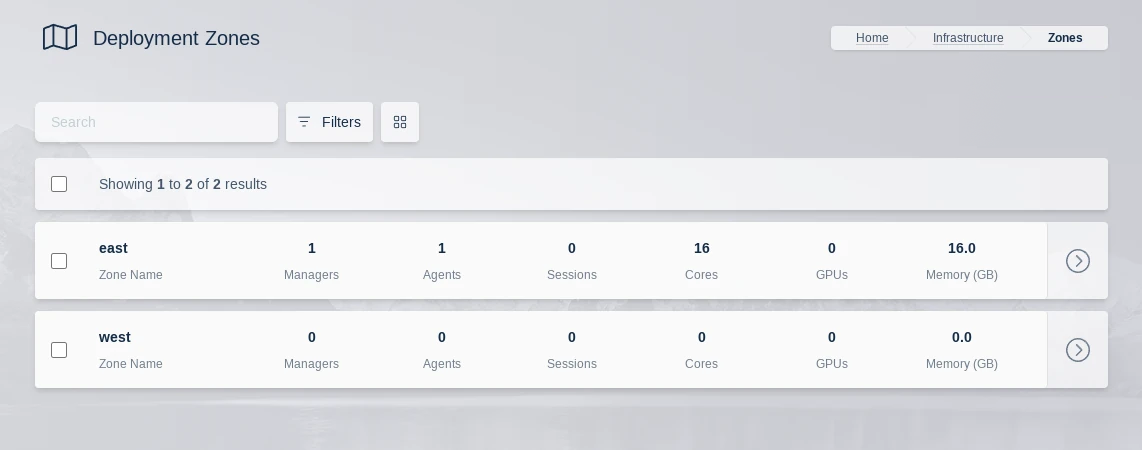Select the Zones breadcrumb item
Image resolution: width=1142 pixels, height=450 pixels.
[x=1065, y=38]
